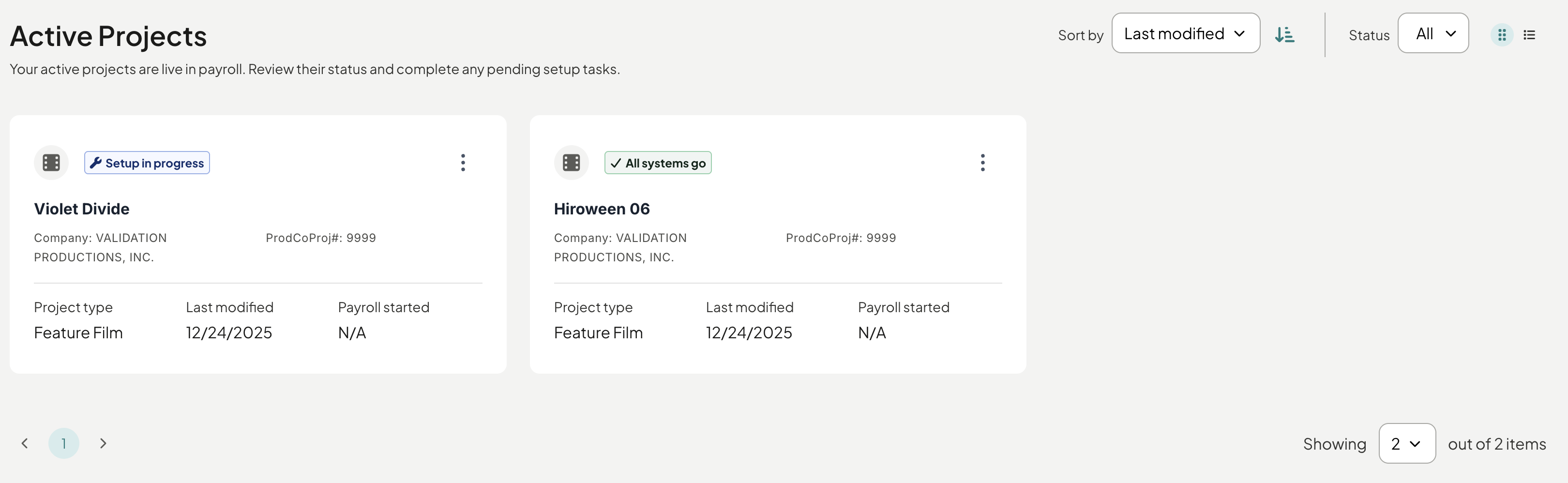Open the Status filter dropdown
This screenshot has height=483, width=1568.
point(1433,33)
